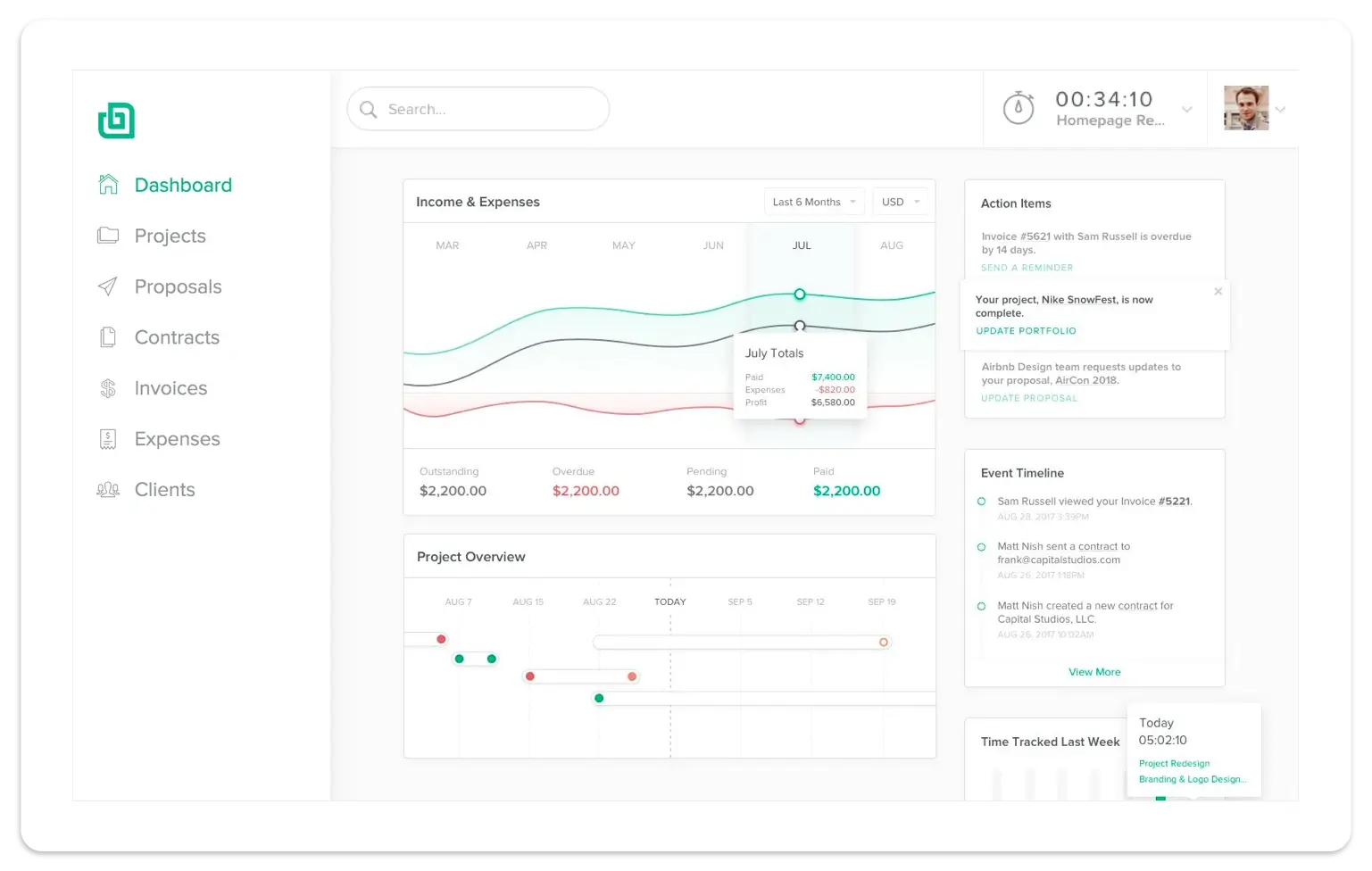Switch to the Dashboard sidebar entry

point(183,185)
